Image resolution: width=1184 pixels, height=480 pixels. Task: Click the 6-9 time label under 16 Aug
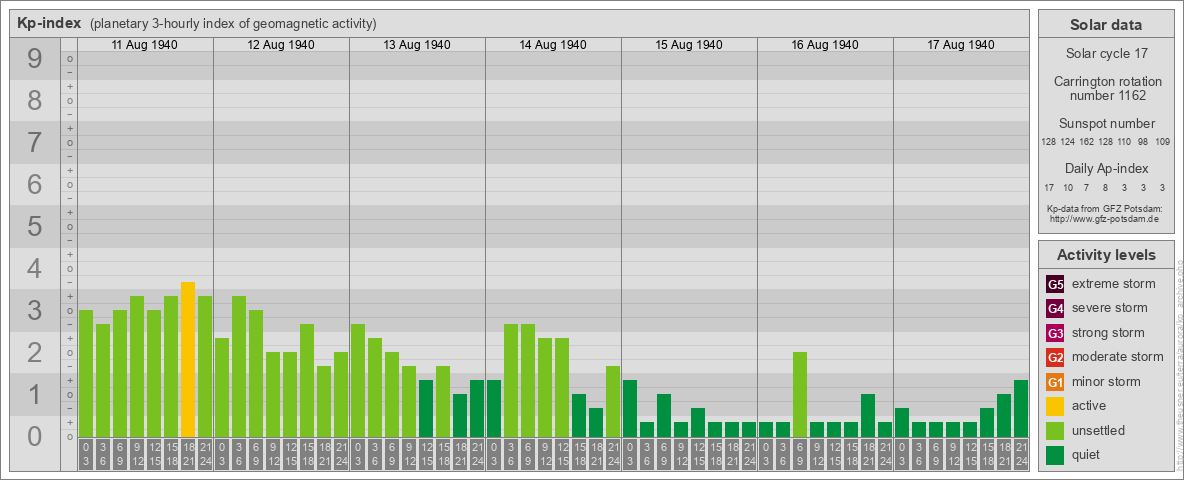(800, 455)
